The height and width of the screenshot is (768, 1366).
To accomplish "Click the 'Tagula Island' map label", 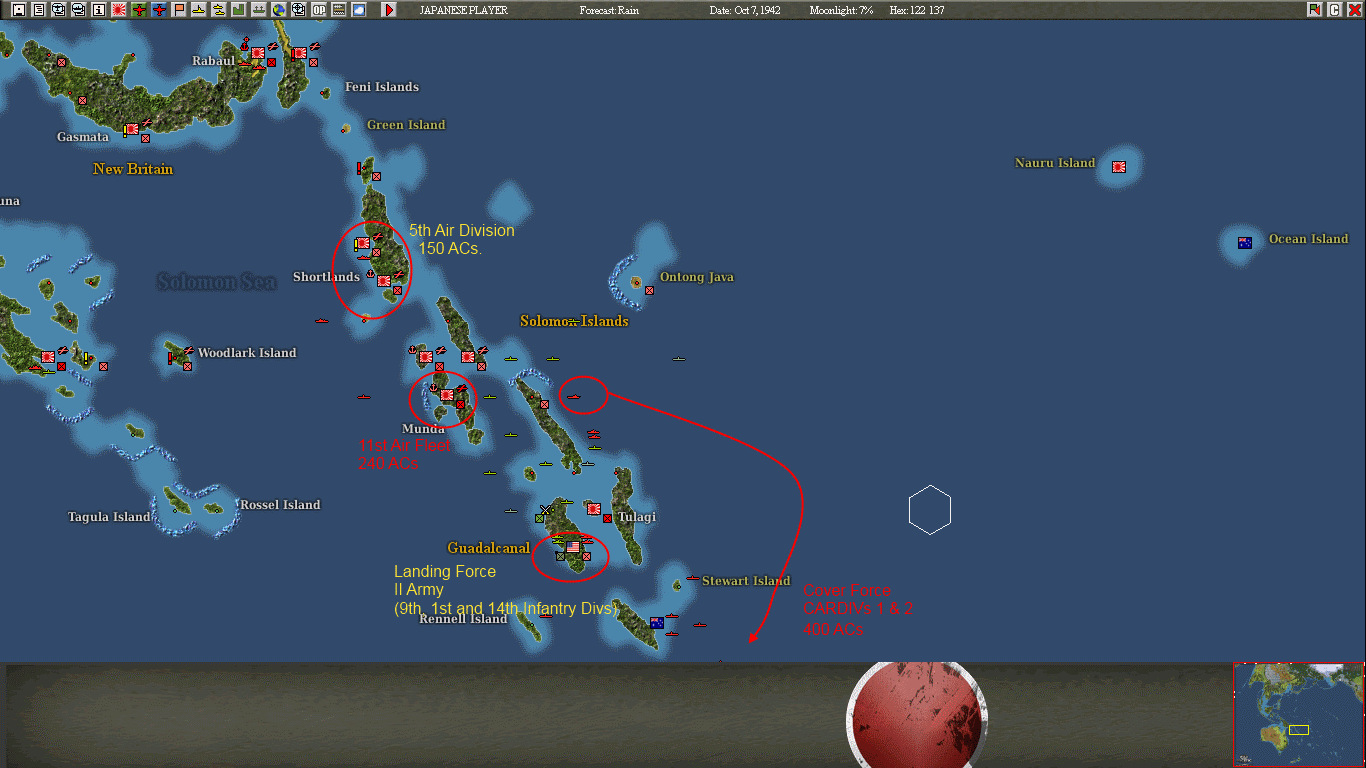I will (x=109, y=517).
